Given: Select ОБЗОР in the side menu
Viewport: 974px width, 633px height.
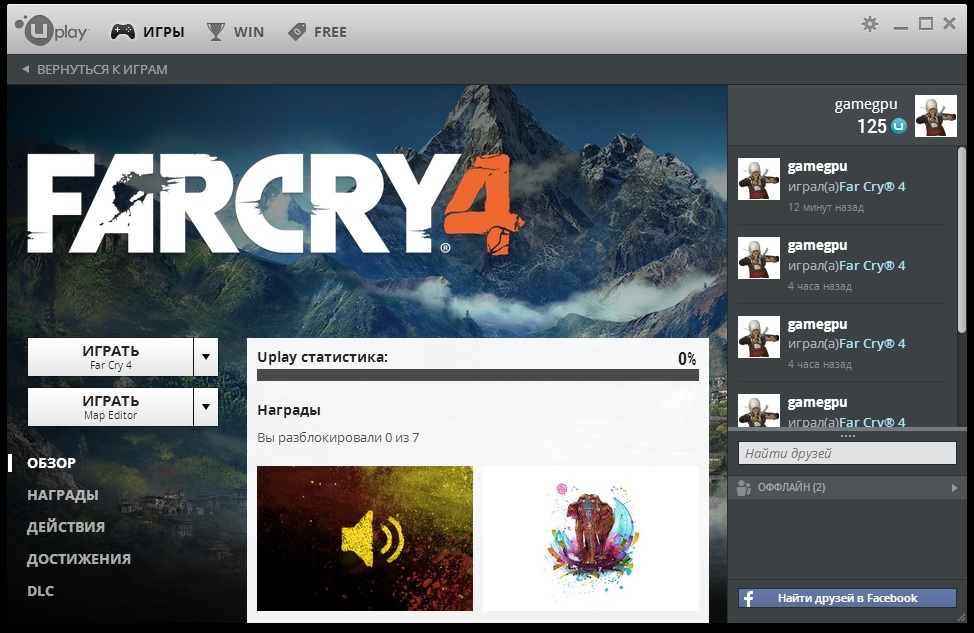Looking at the screenshot, I should tap(52, 463).
